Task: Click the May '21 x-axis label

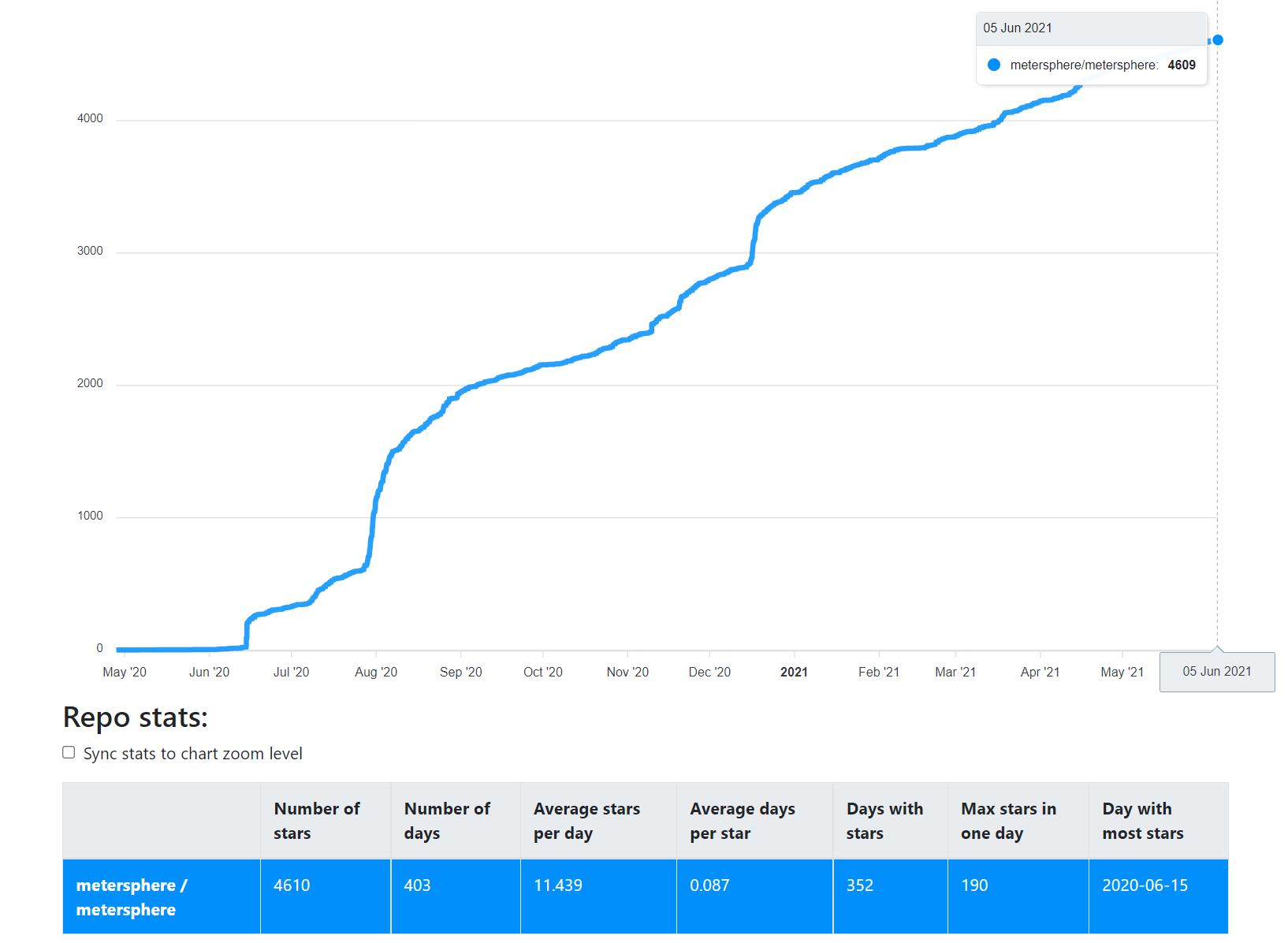Action: click(x=1122, y=673)
